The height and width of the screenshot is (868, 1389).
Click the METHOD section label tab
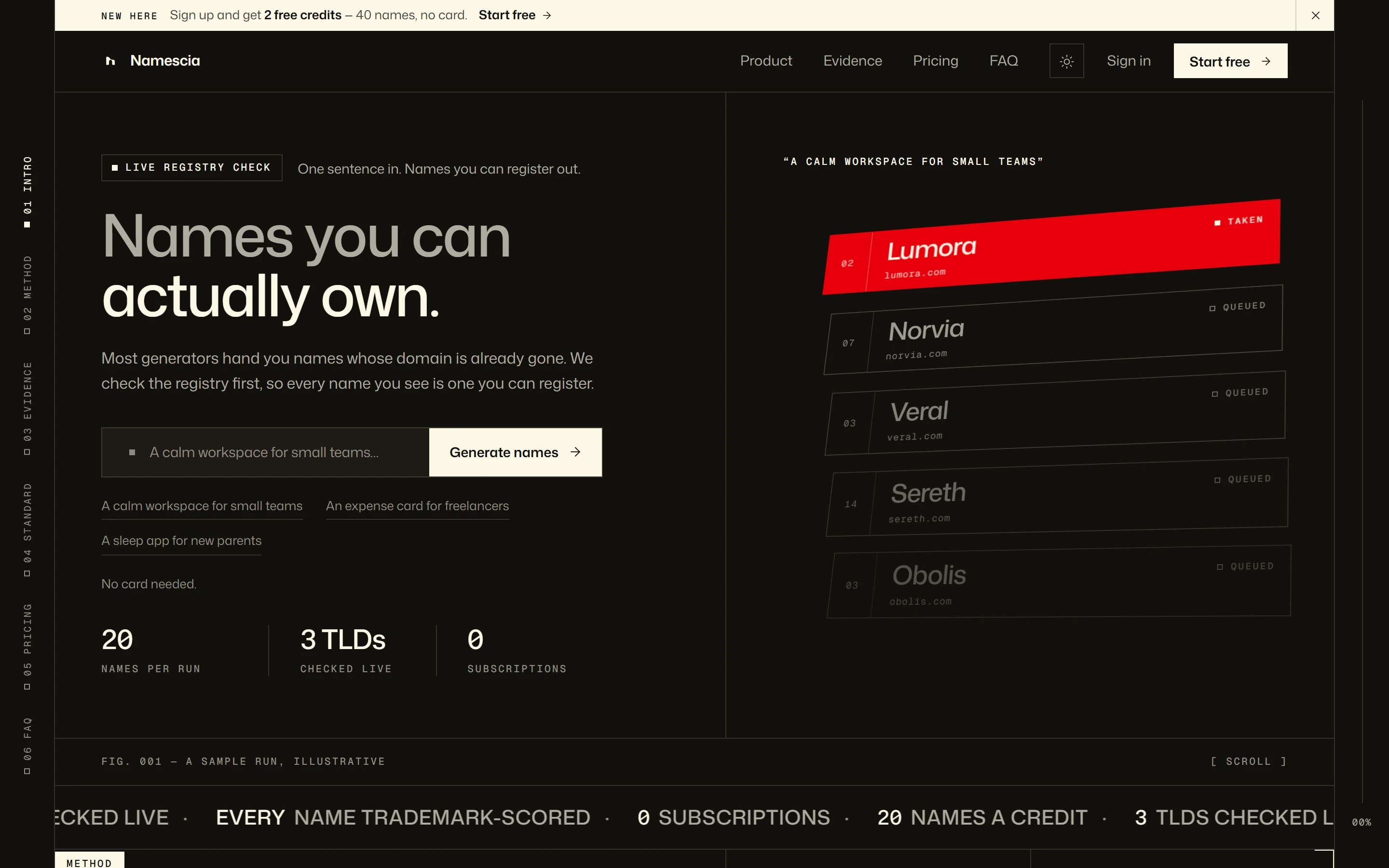point(90,860)
